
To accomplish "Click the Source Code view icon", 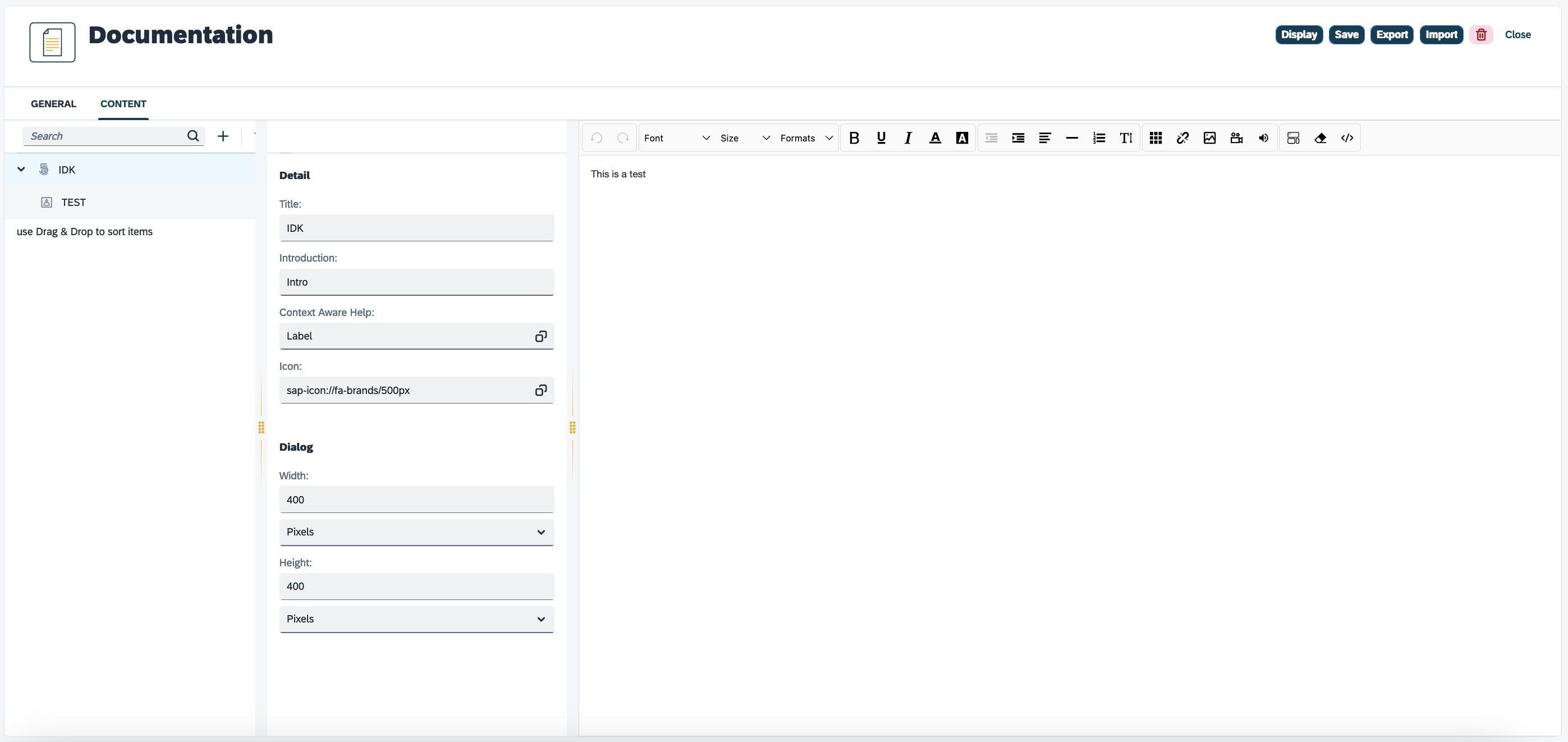I will coord(1347,137).
